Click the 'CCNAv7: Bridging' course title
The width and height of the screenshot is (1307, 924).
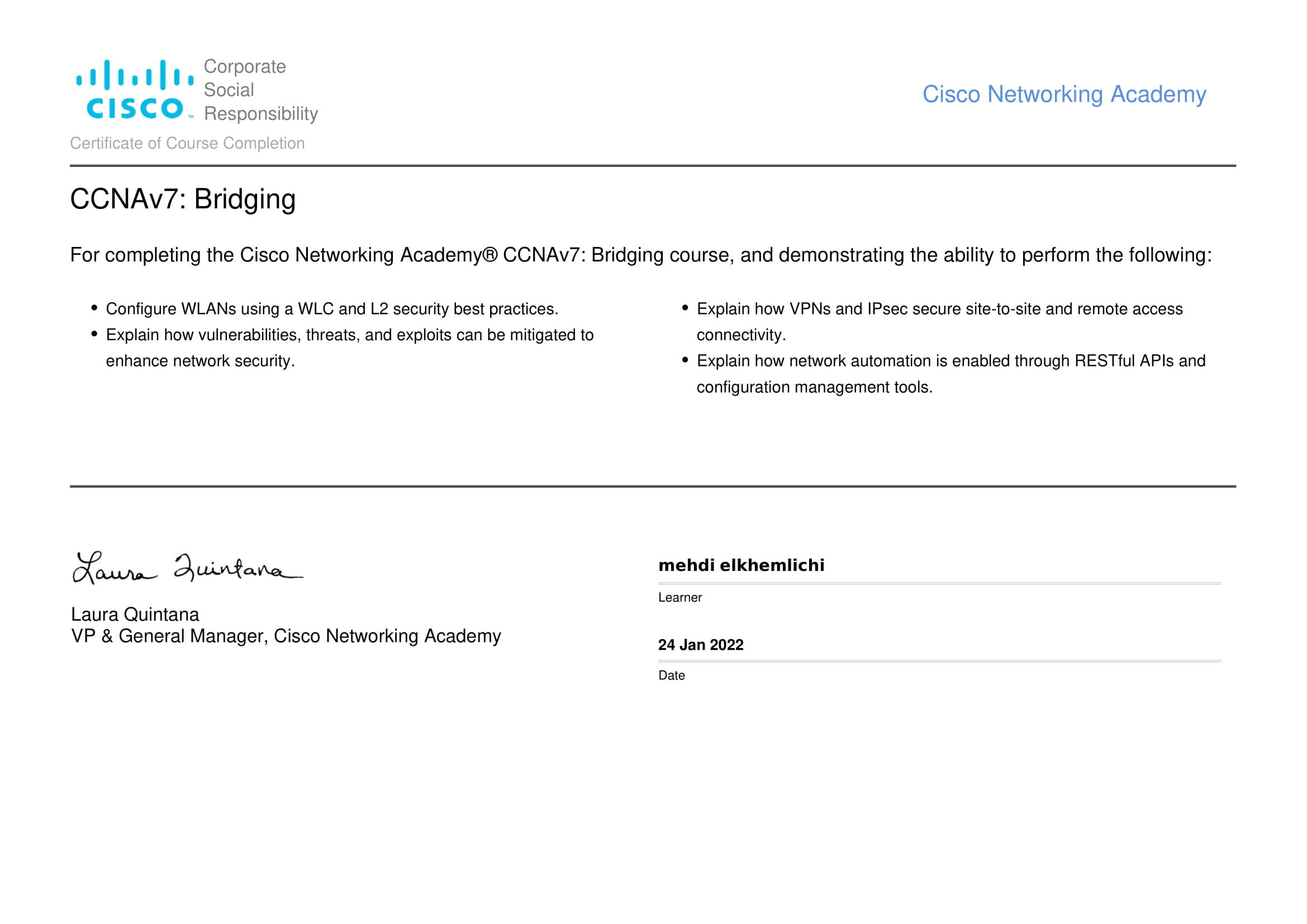pyautogui.click(x=183, y=199)
